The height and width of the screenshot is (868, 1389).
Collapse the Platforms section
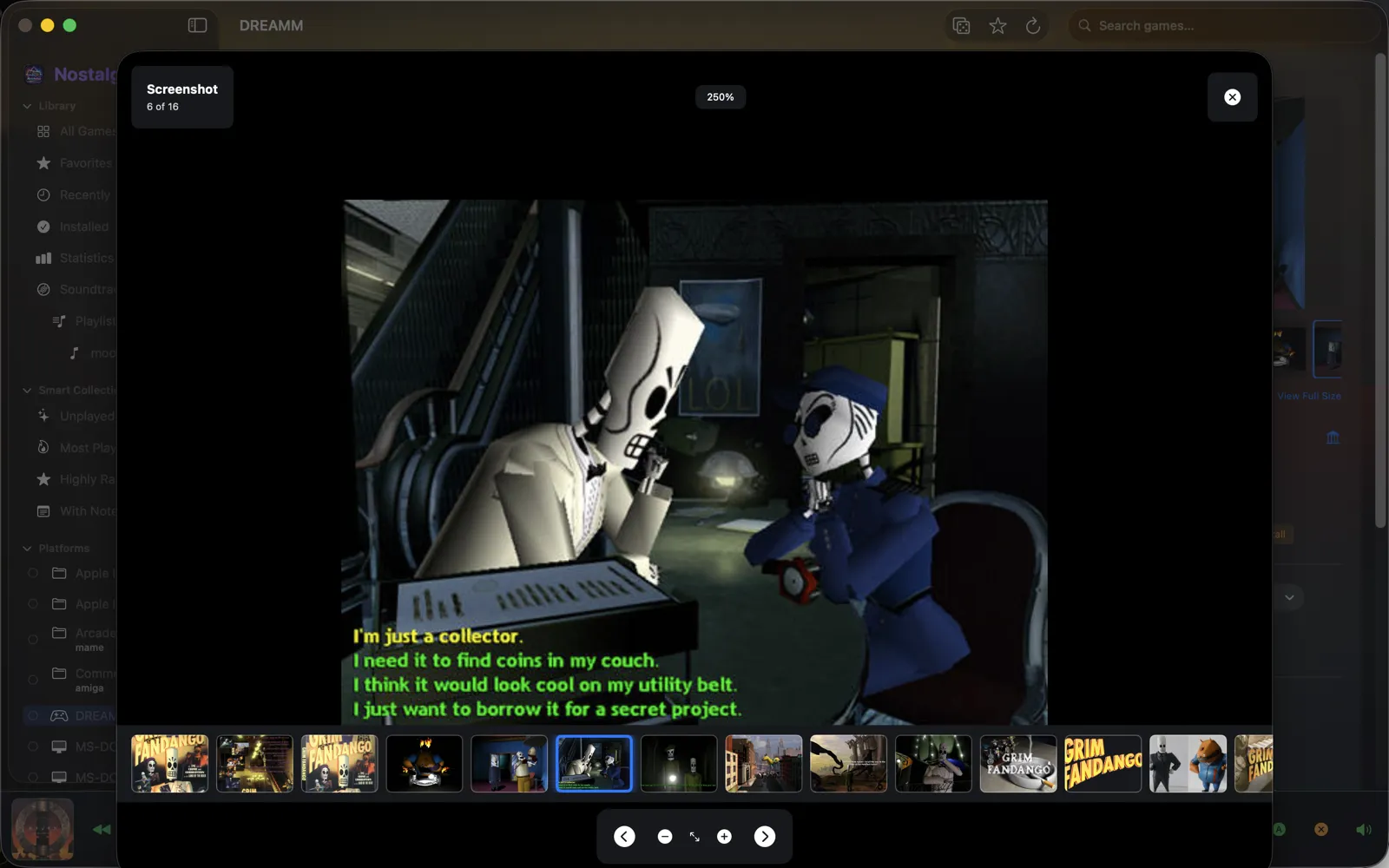[27, 549]
